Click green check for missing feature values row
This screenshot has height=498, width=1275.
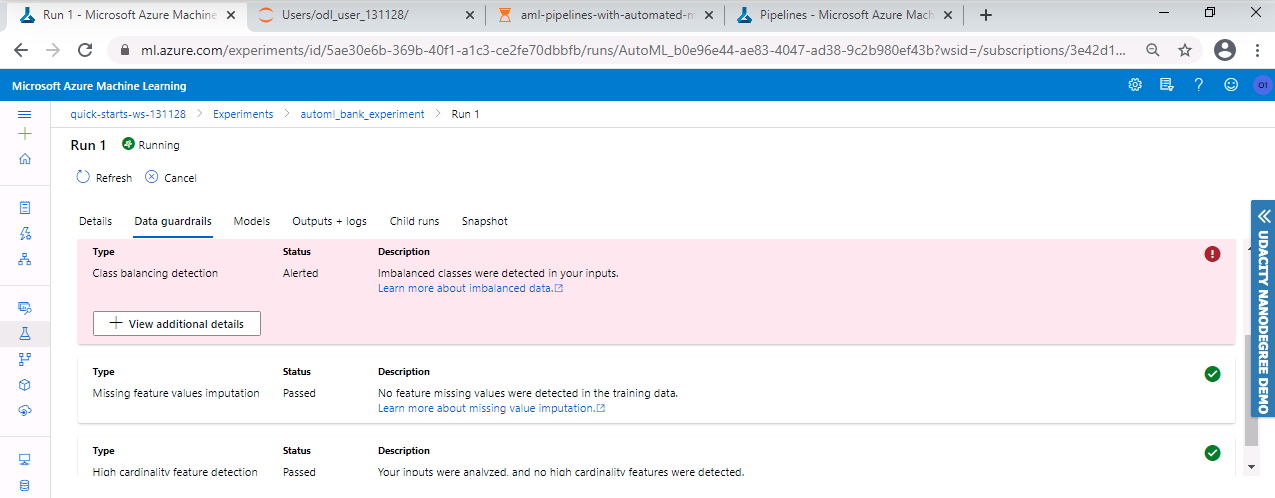pyautogui.click(x=1212, y=374)
